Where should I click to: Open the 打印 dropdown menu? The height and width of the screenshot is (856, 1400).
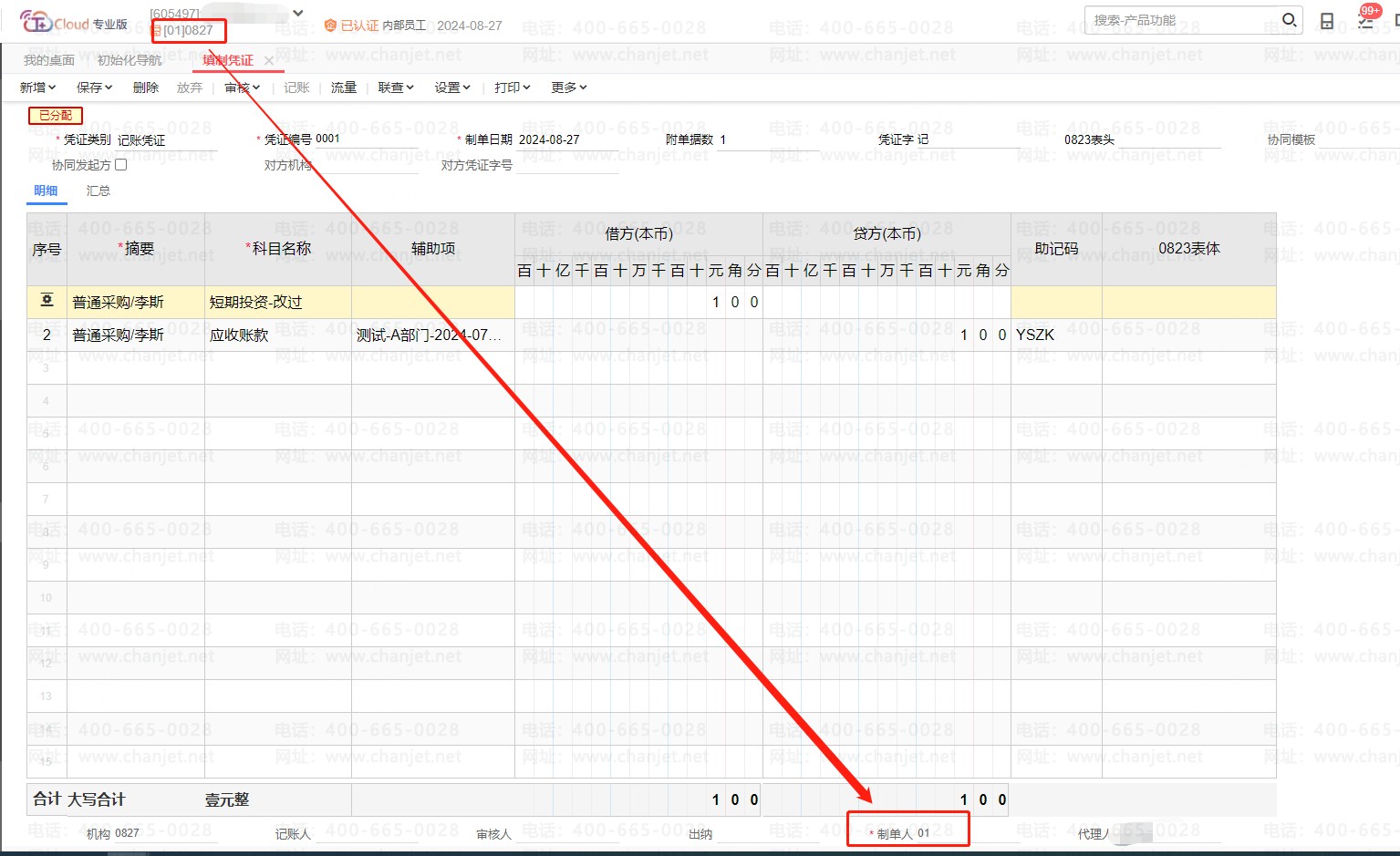[513, 88]
